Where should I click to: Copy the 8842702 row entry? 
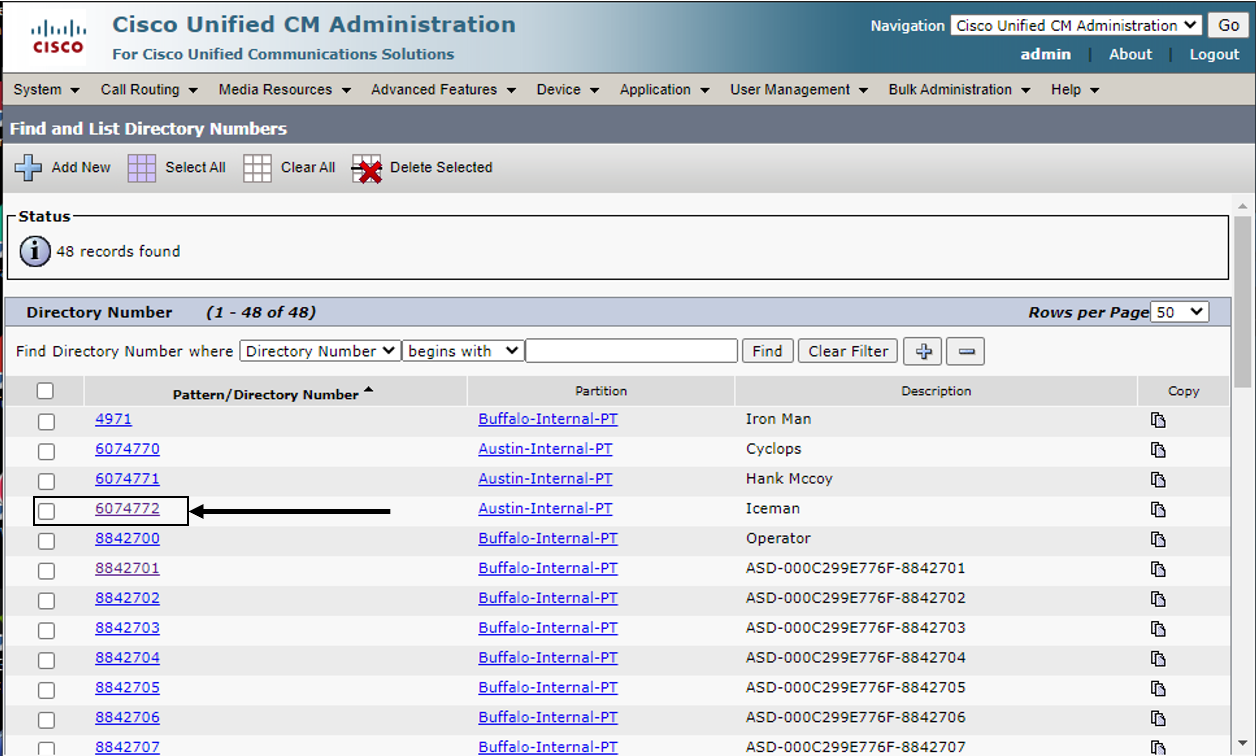tap(1158, 599)
